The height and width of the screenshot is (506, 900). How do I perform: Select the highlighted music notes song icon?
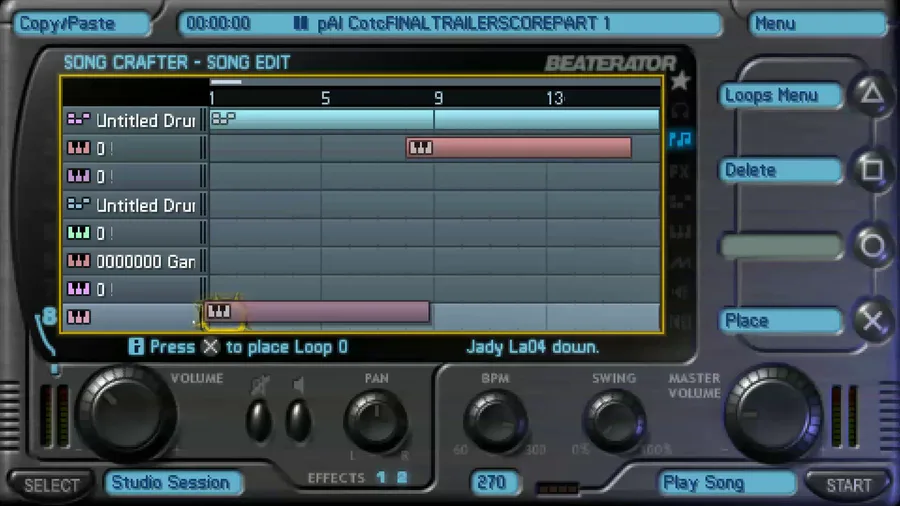[x=680, y=139]
